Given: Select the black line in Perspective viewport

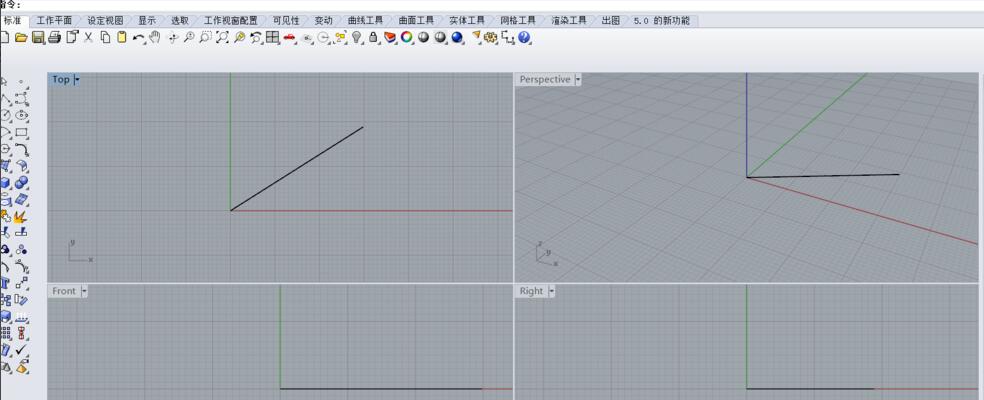Looking at the screenshot, I should (x=823, y=176).
